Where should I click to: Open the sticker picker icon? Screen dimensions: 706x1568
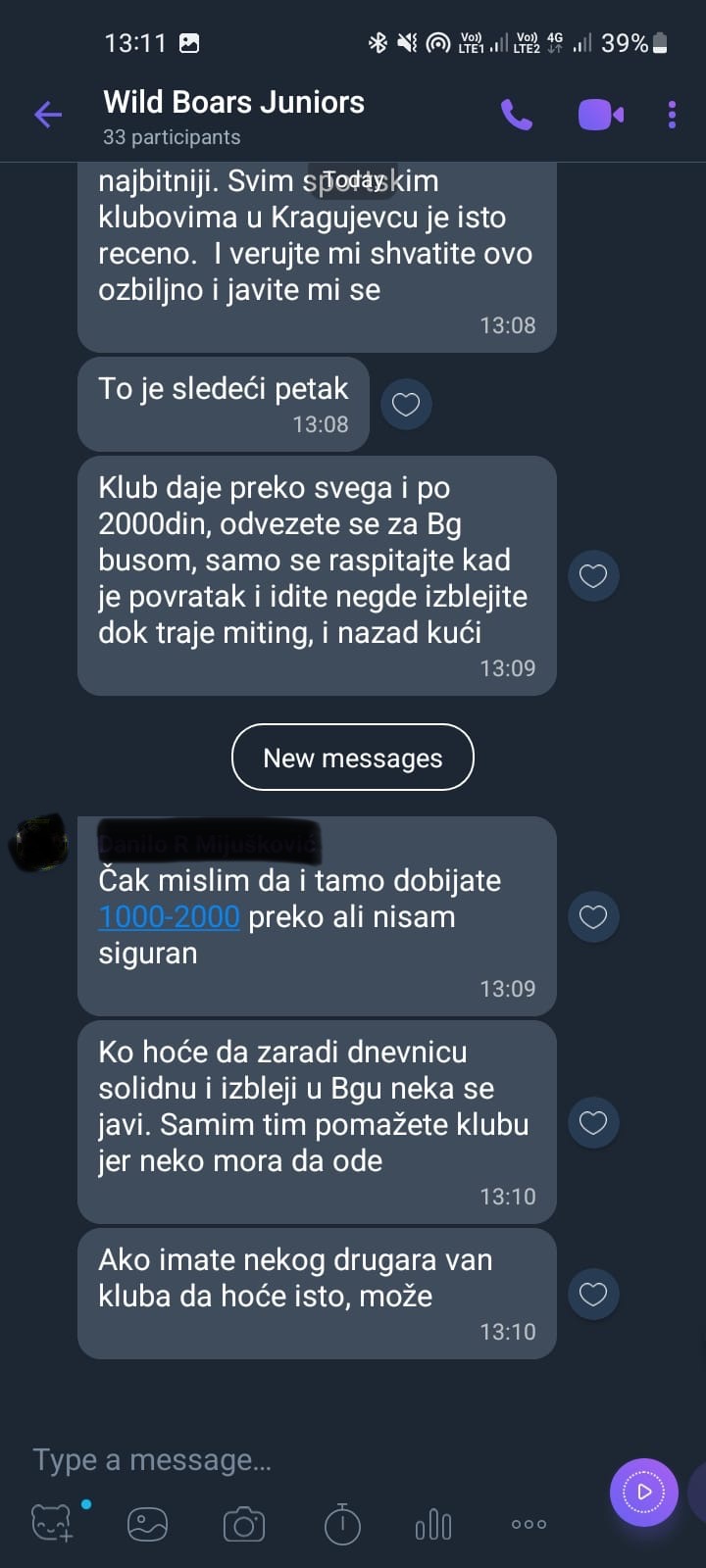pyautogui.click(x=52, y=1524)
